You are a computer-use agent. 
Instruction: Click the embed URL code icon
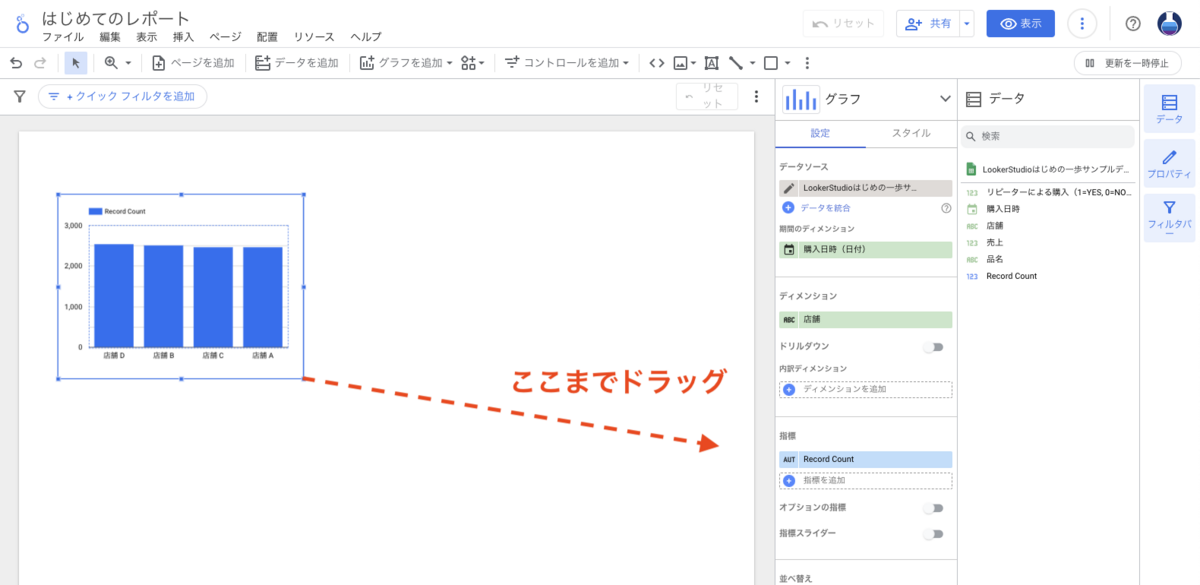tap(656, 63)
